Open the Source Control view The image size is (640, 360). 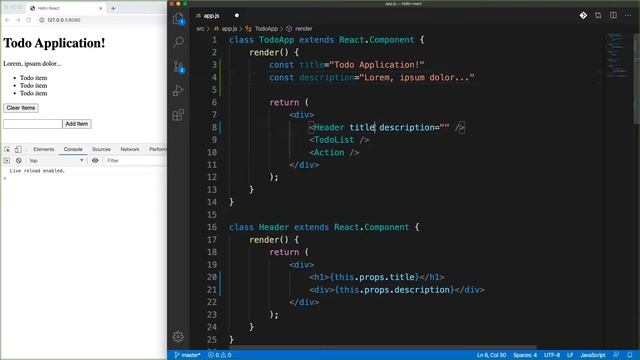(178, 67)
